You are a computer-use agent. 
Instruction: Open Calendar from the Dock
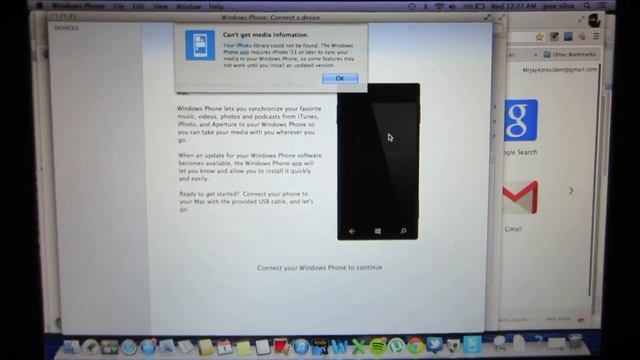pyautogui.click(x=224, y=347)
